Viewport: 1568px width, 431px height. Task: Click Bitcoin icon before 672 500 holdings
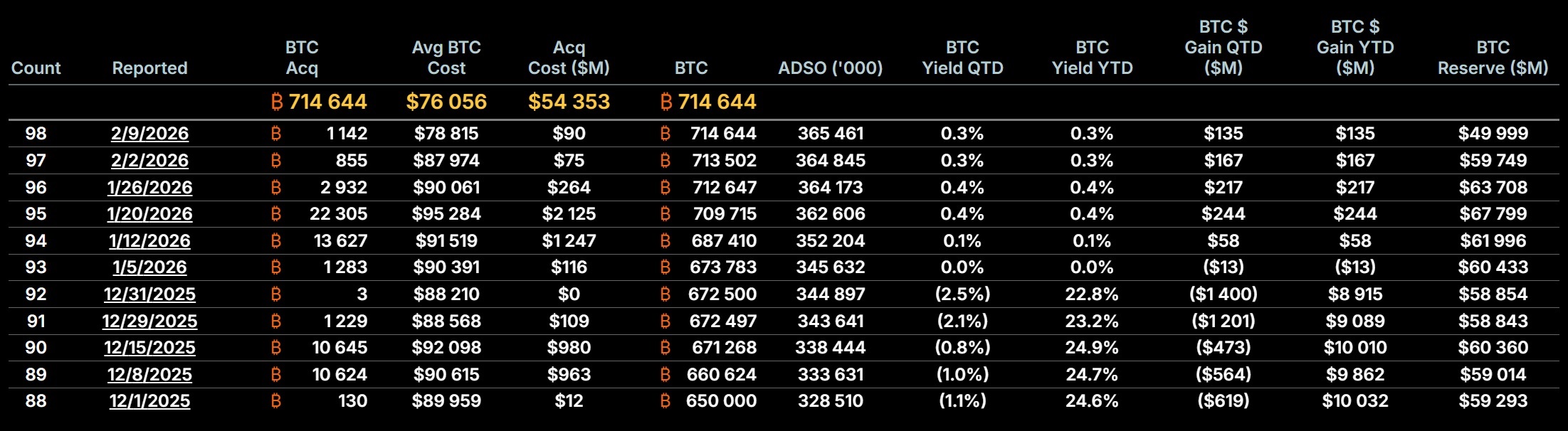665,294
